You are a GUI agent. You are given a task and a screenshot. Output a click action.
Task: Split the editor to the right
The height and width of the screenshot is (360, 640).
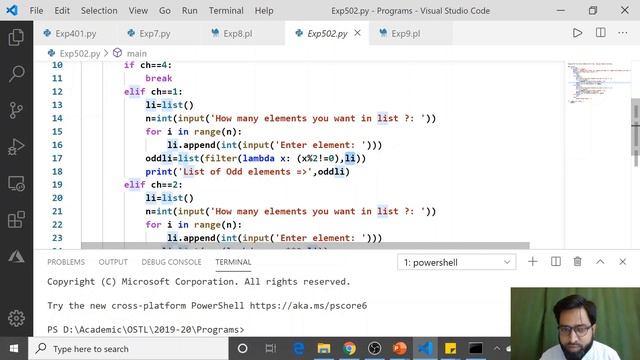(600, 33)
